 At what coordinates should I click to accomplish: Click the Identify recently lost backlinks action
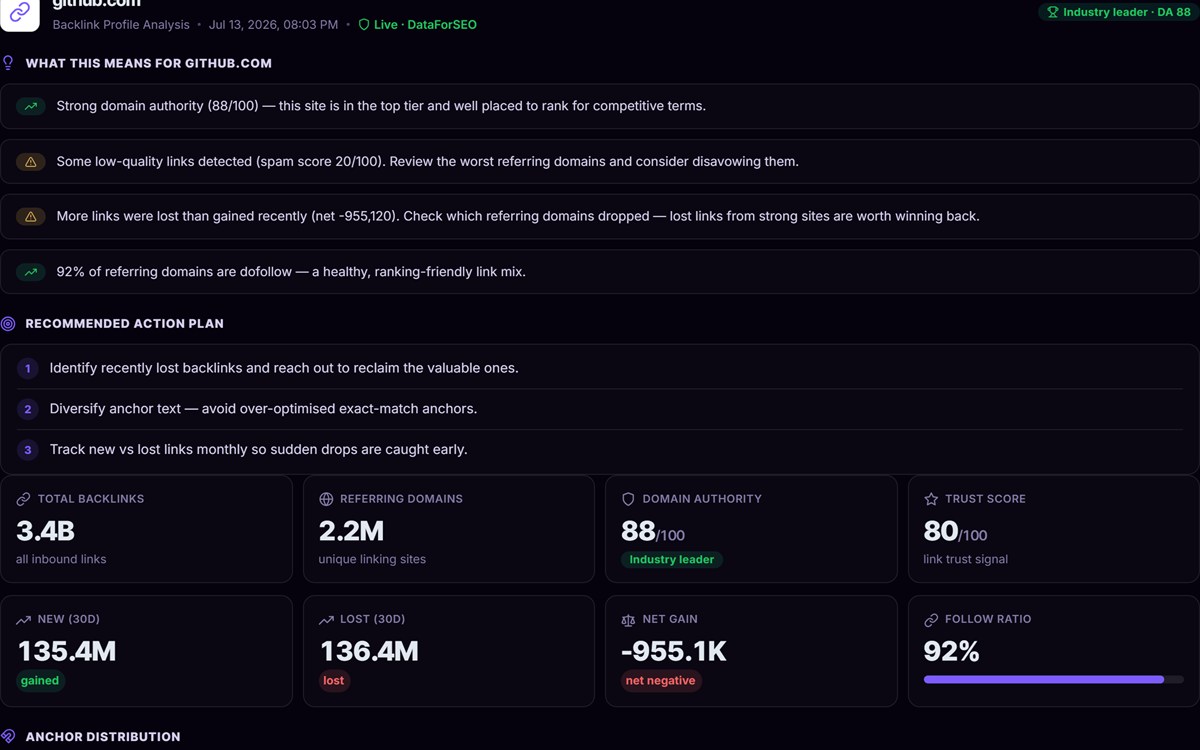tap(284, 369)
